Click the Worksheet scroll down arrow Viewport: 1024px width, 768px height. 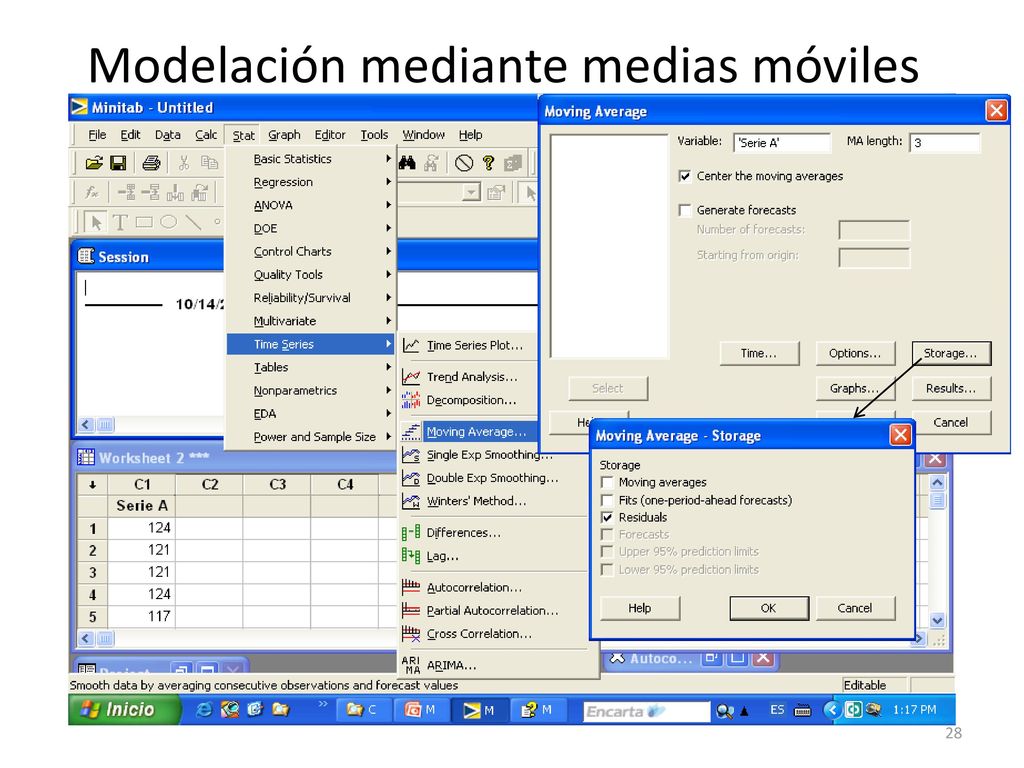coord(937,620)
